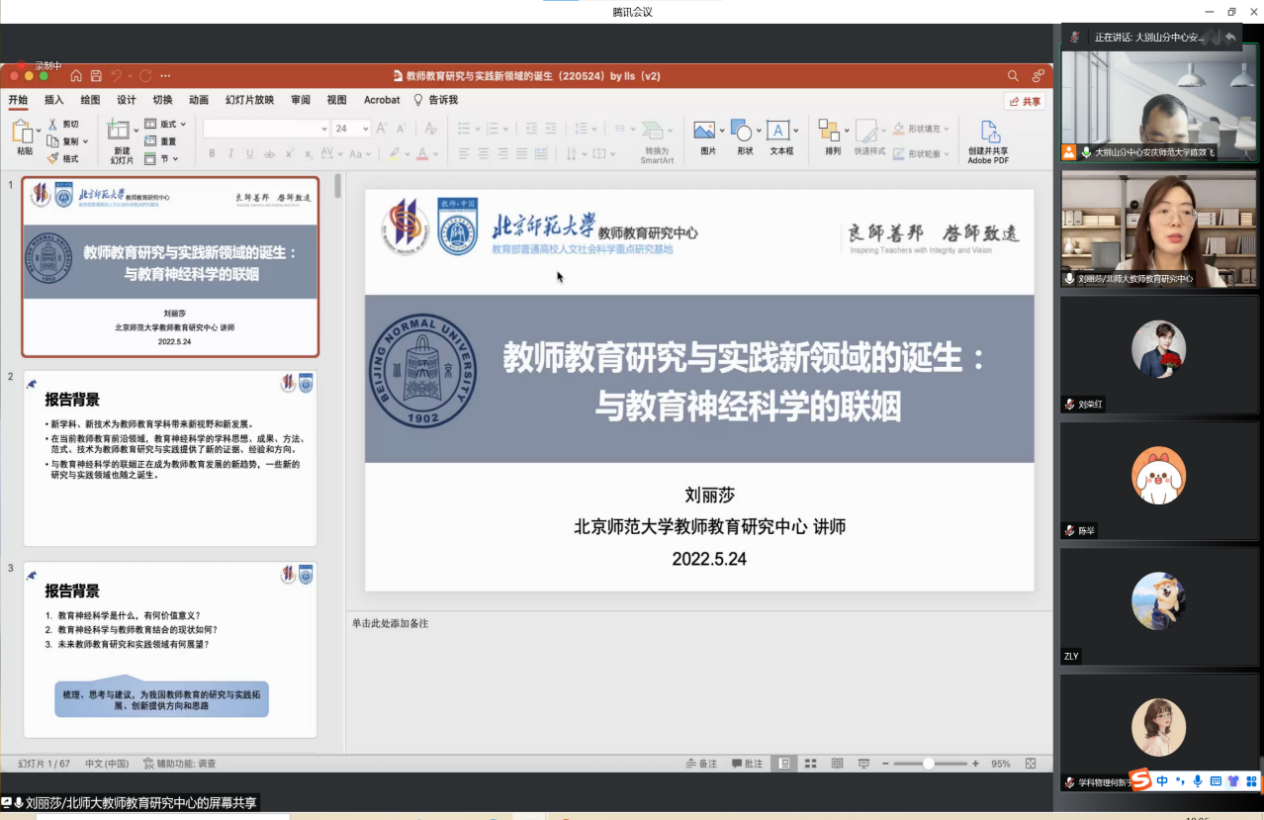
Task: Toggle the 批注 comments pane
Action: pos(747,764)
